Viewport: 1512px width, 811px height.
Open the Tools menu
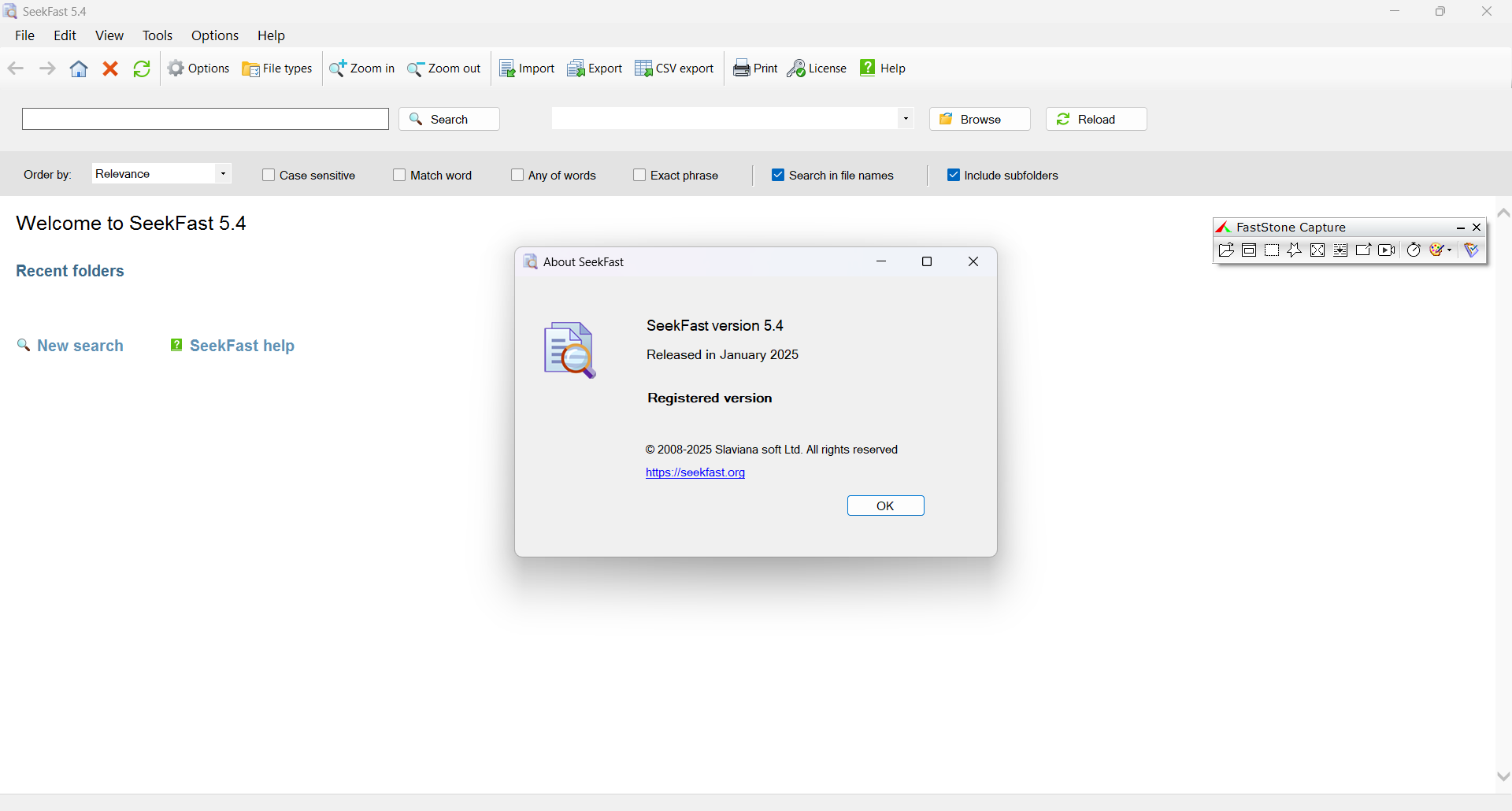157,35
